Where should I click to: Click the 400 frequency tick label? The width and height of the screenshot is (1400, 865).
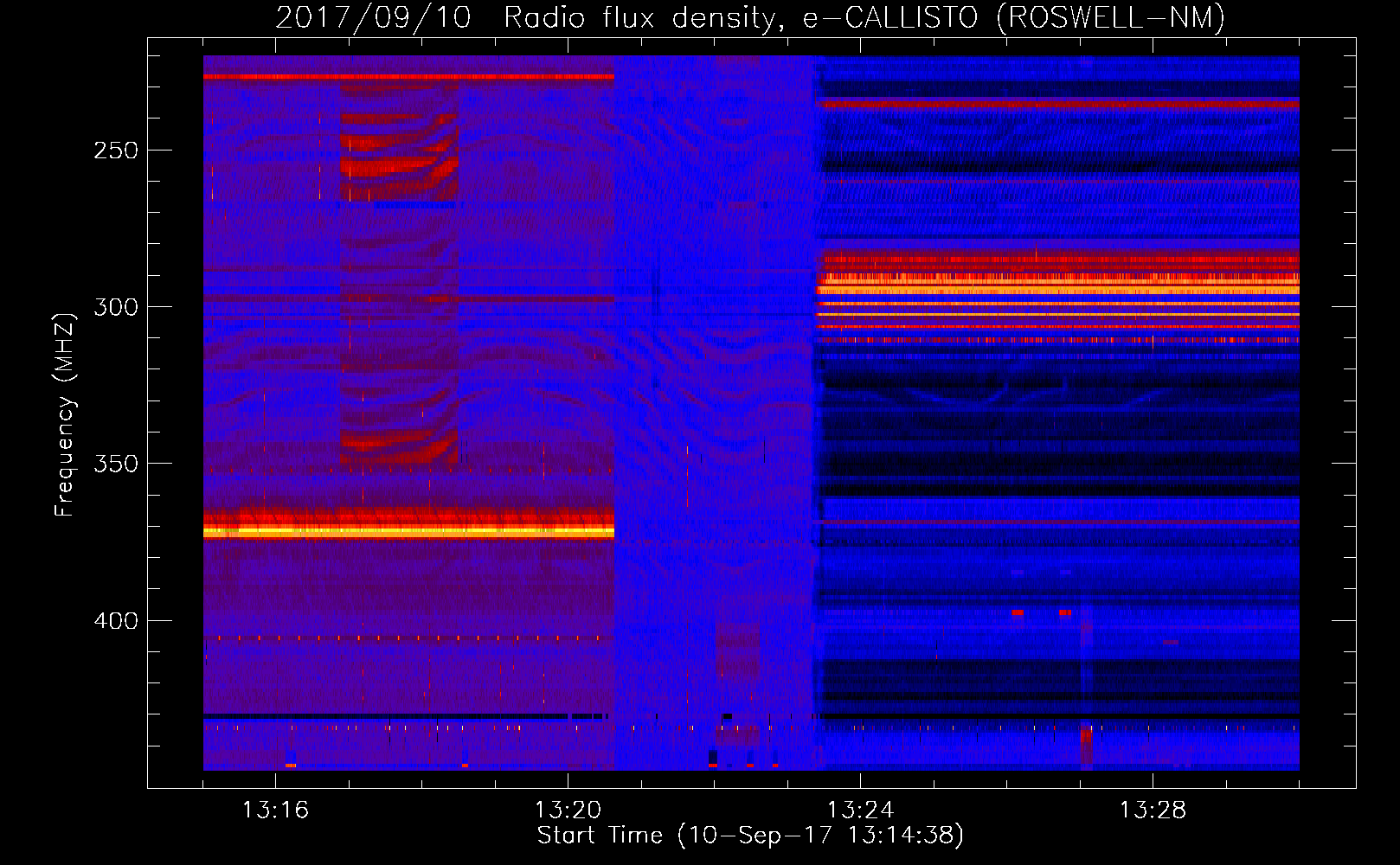[x=116, y=621]
